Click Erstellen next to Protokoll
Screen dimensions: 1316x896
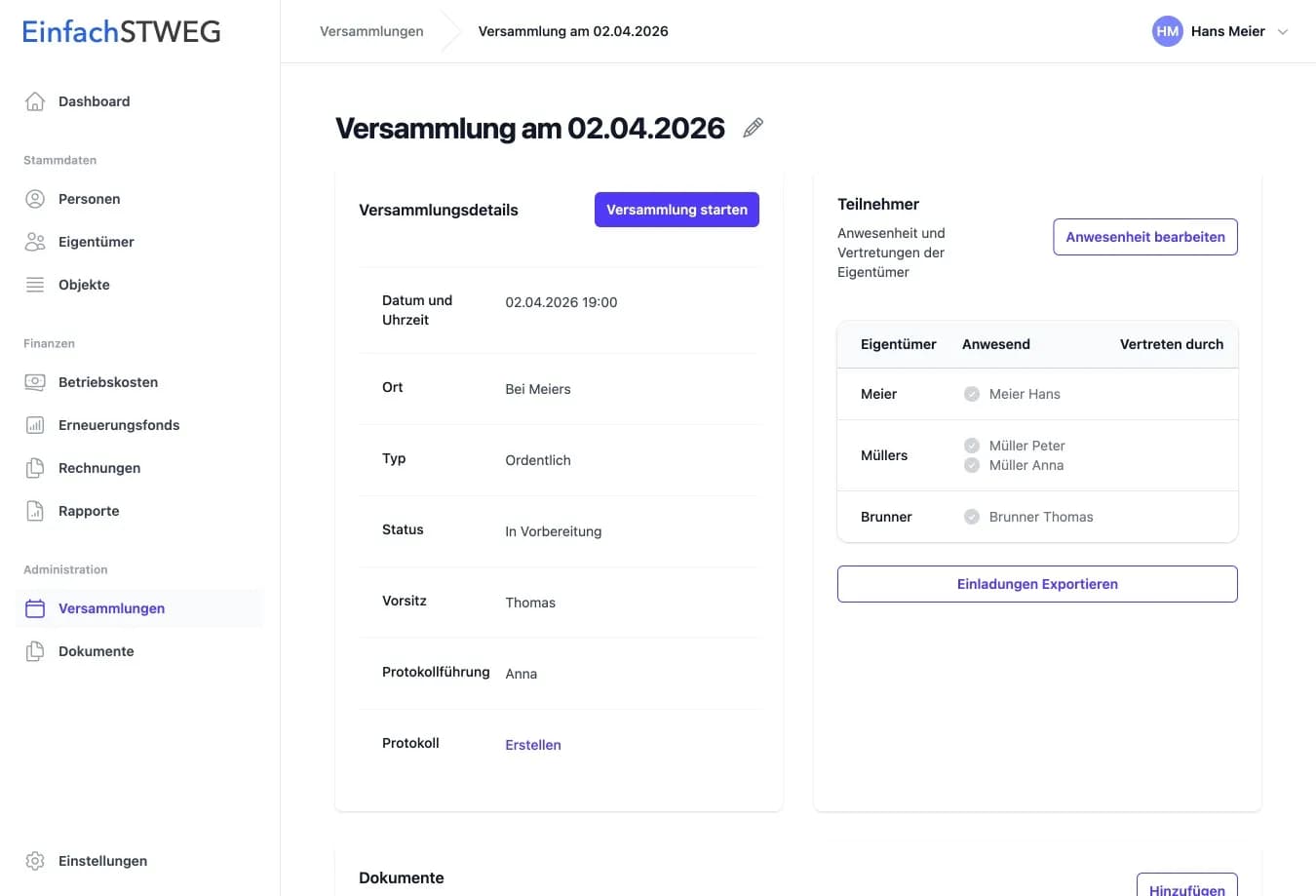tap(532, 744)
